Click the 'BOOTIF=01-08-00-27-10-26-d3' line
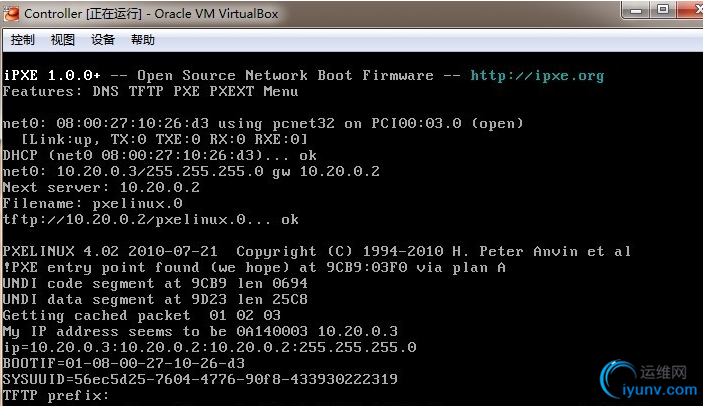The height and width of the screenshot is (406, 703). coord(124,363)
